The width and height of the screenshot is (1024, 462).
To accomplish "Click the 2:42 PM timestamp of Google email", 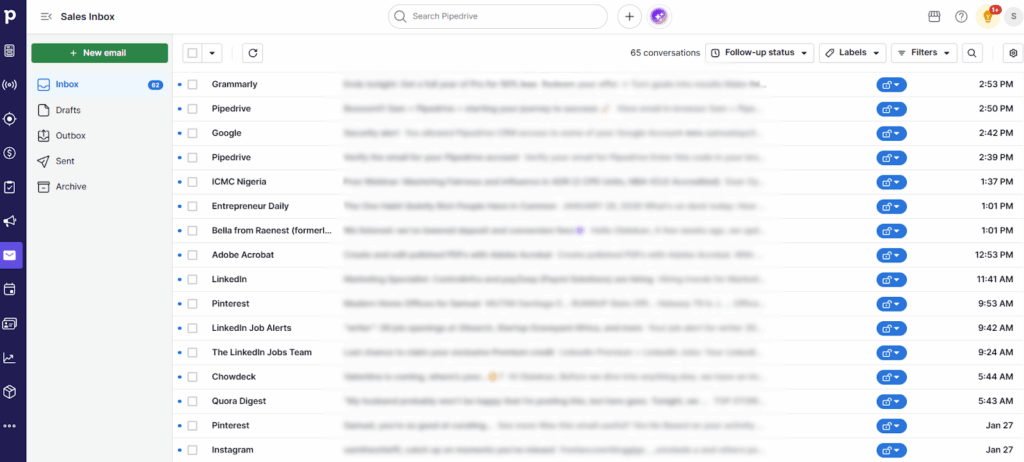I will pos(996,133).
